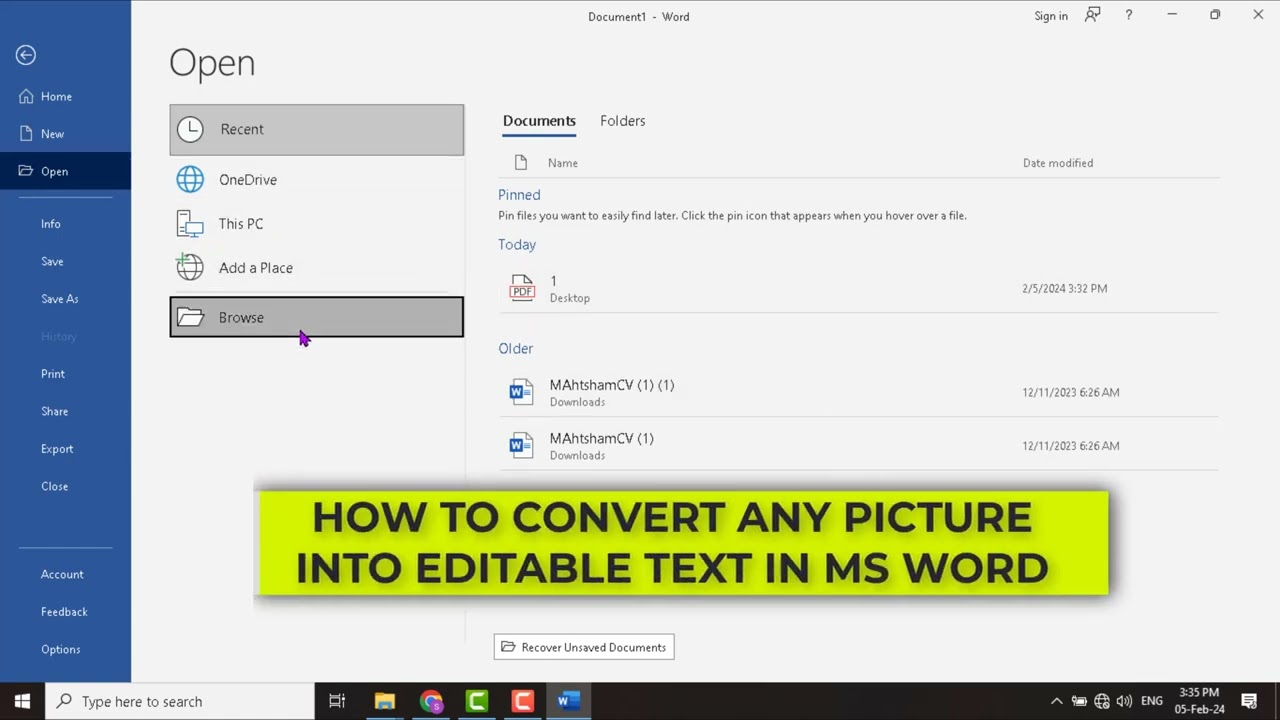Click the Add a Place globe icon
Viewport: 1280px width, 720px height.
tap(190, 267)
